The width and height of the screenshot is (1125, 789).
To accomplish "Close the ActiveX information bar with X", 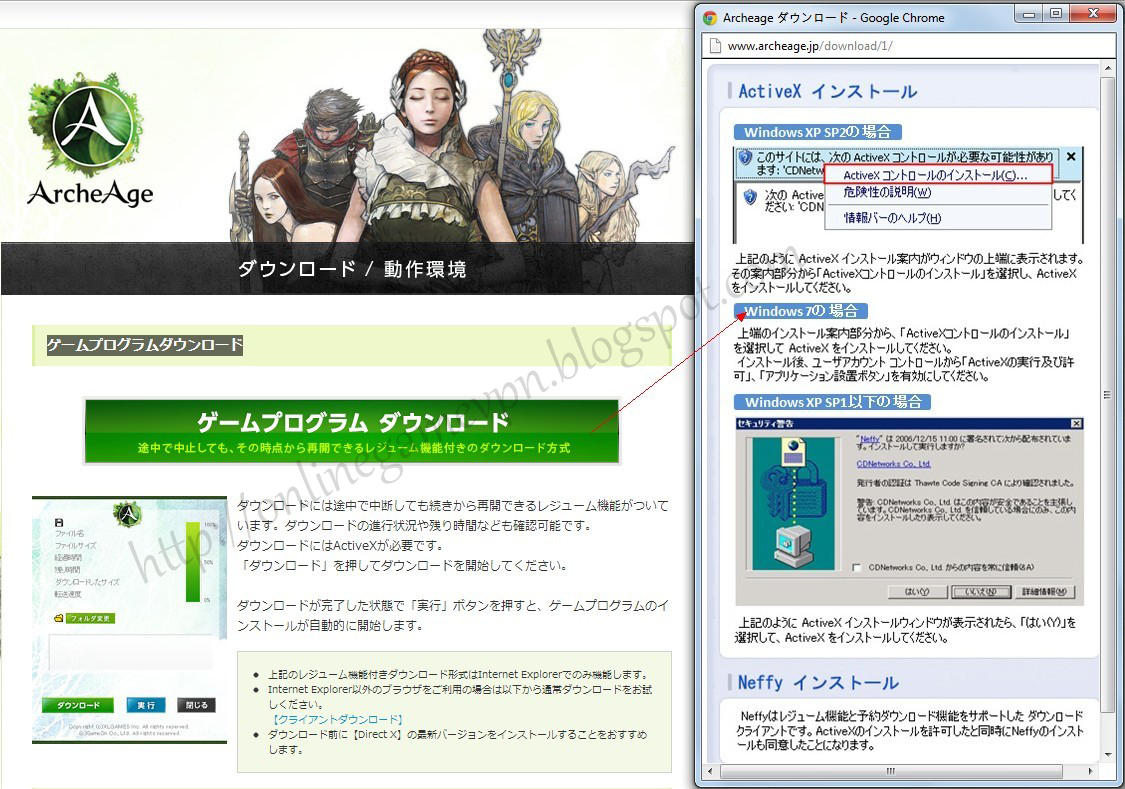I will 1071,156.
